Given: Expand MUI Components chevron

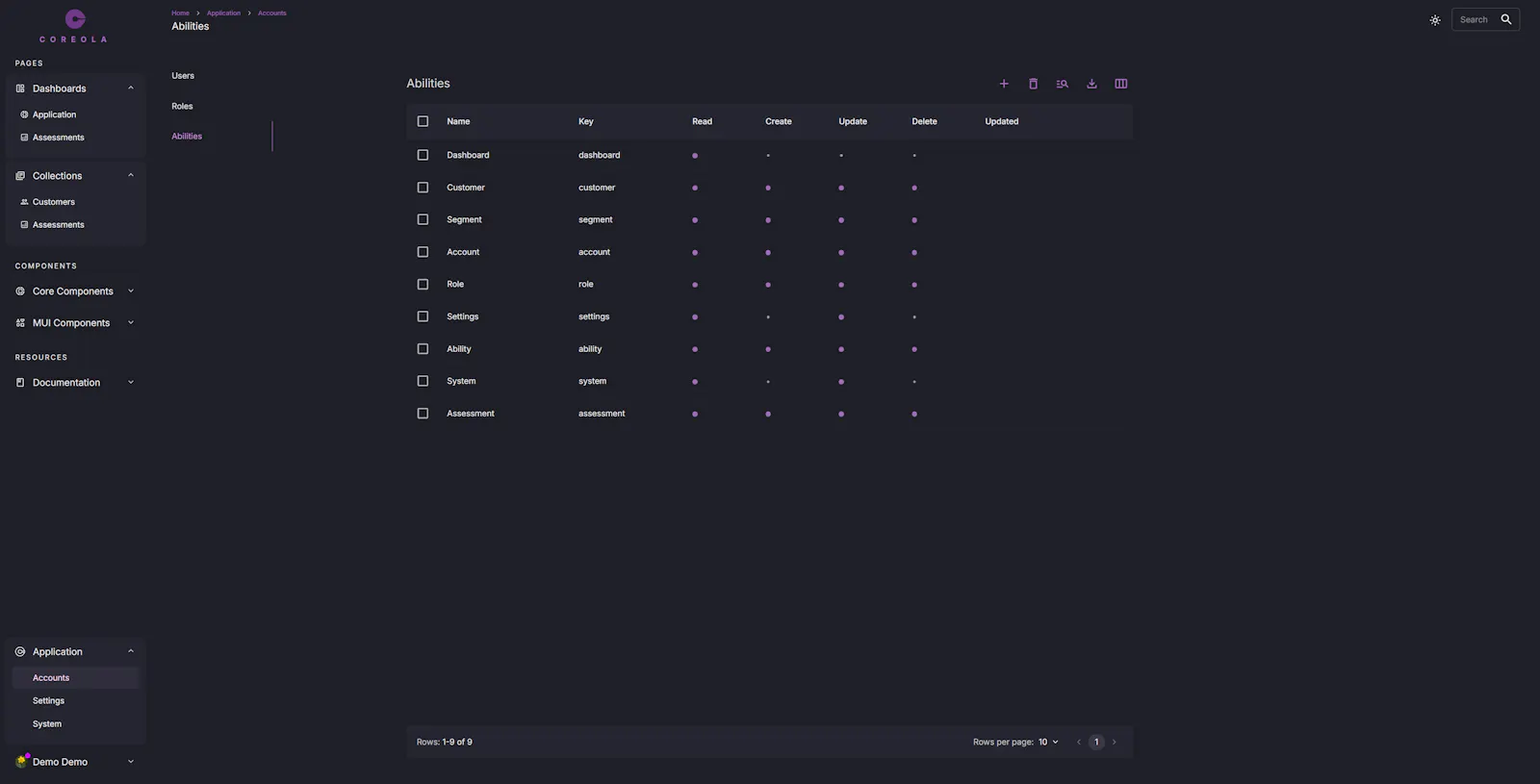Looking at the screenshot, I should coord(131,323).
